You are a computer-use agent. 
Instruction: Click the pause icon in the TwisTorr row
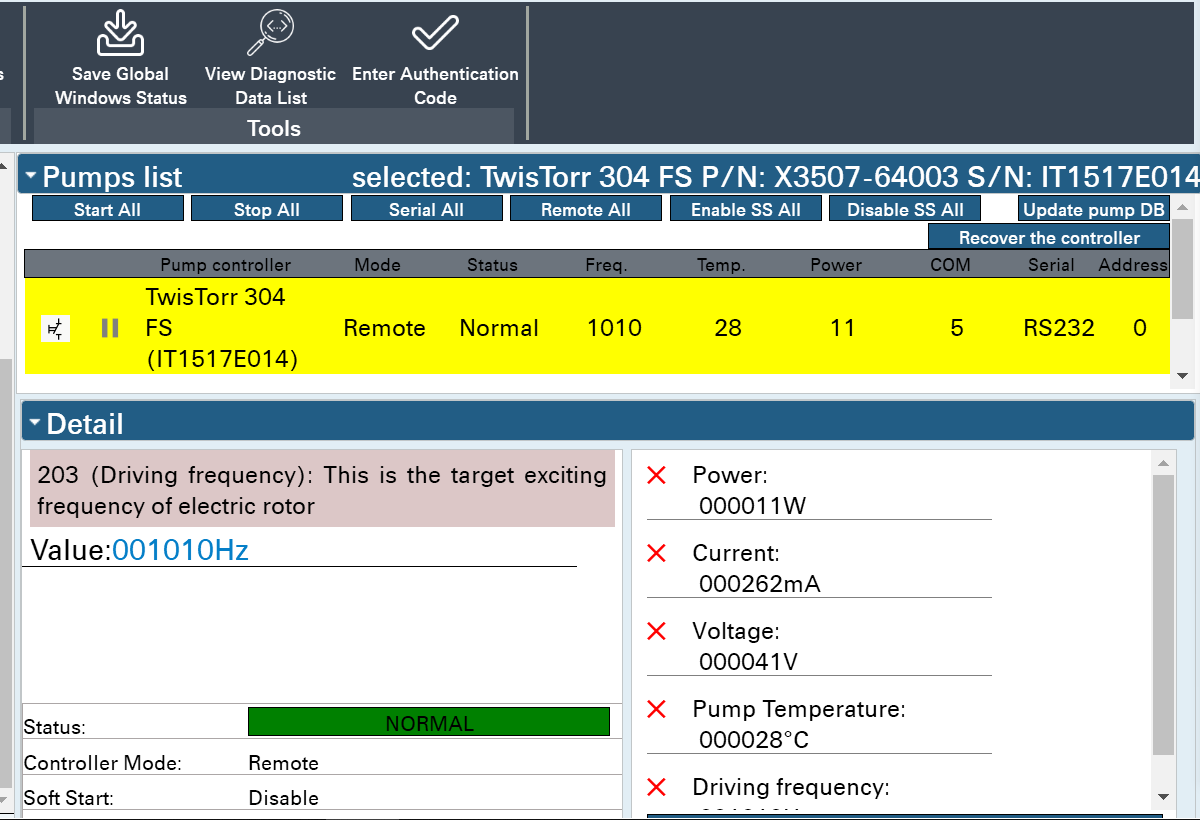tap(110, 328)
